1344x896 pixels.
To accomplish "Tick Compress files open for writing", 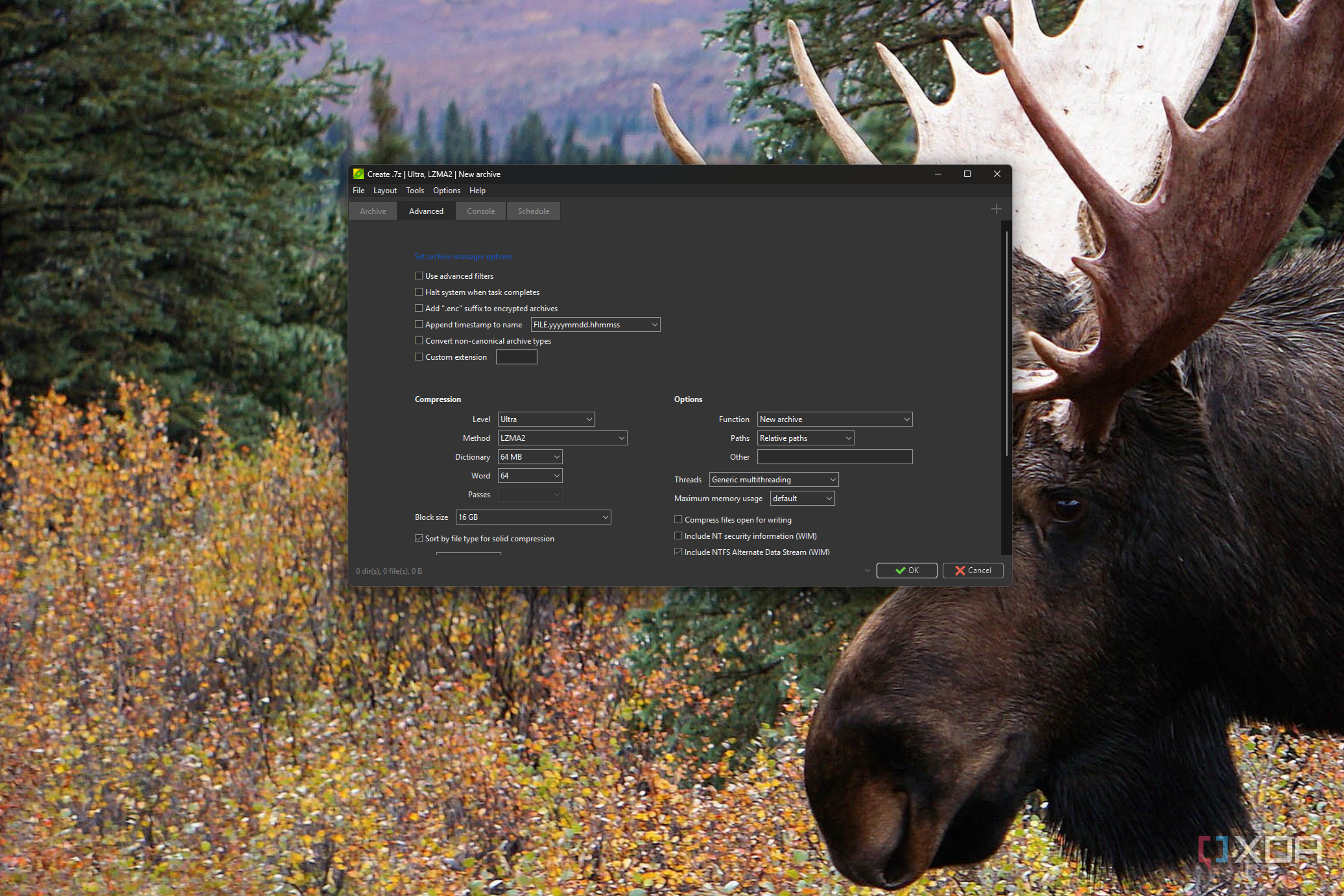I will click(x=678, y=520).
